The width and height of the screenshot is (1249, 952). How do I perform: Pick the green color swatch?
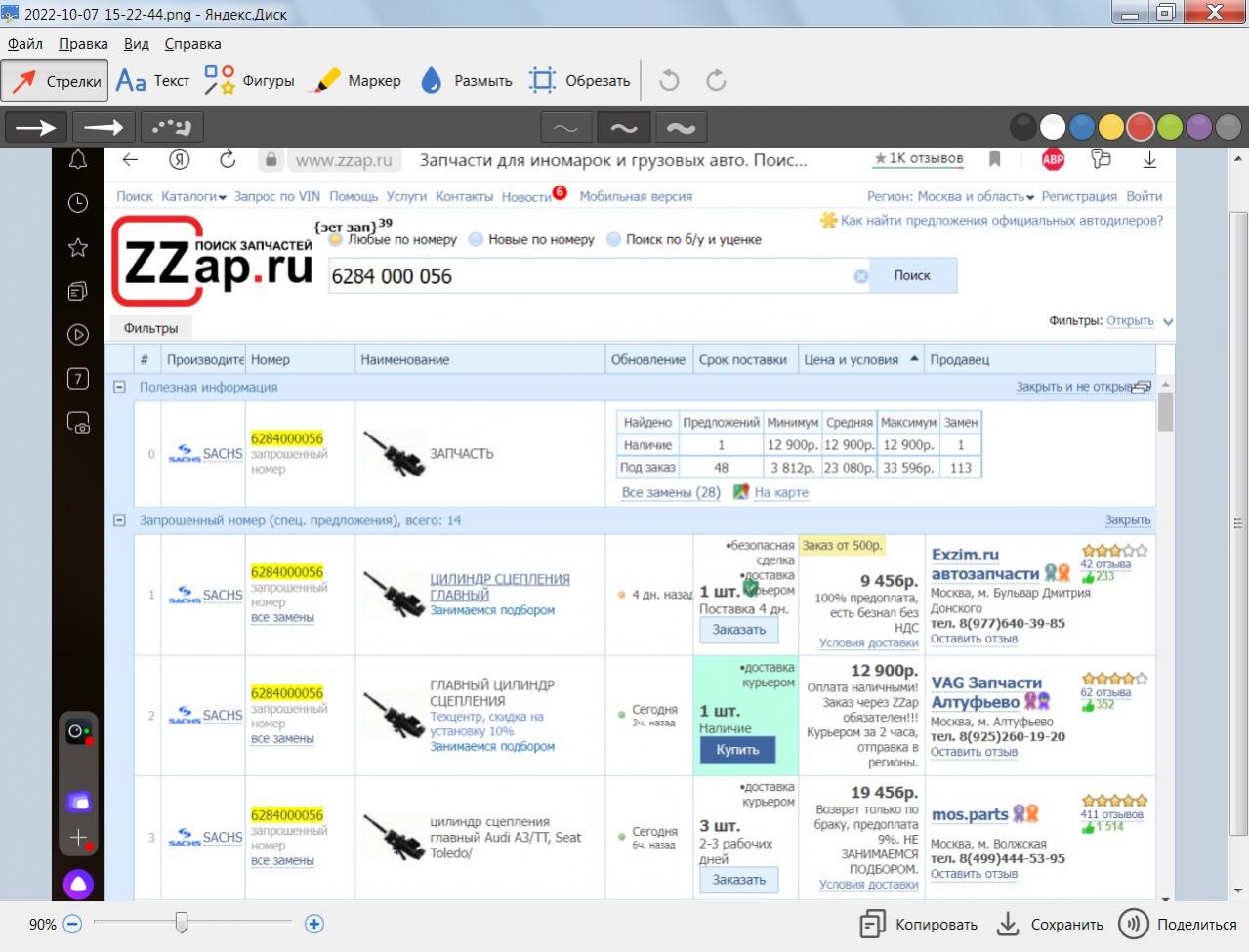click(x=1170, y=127)
